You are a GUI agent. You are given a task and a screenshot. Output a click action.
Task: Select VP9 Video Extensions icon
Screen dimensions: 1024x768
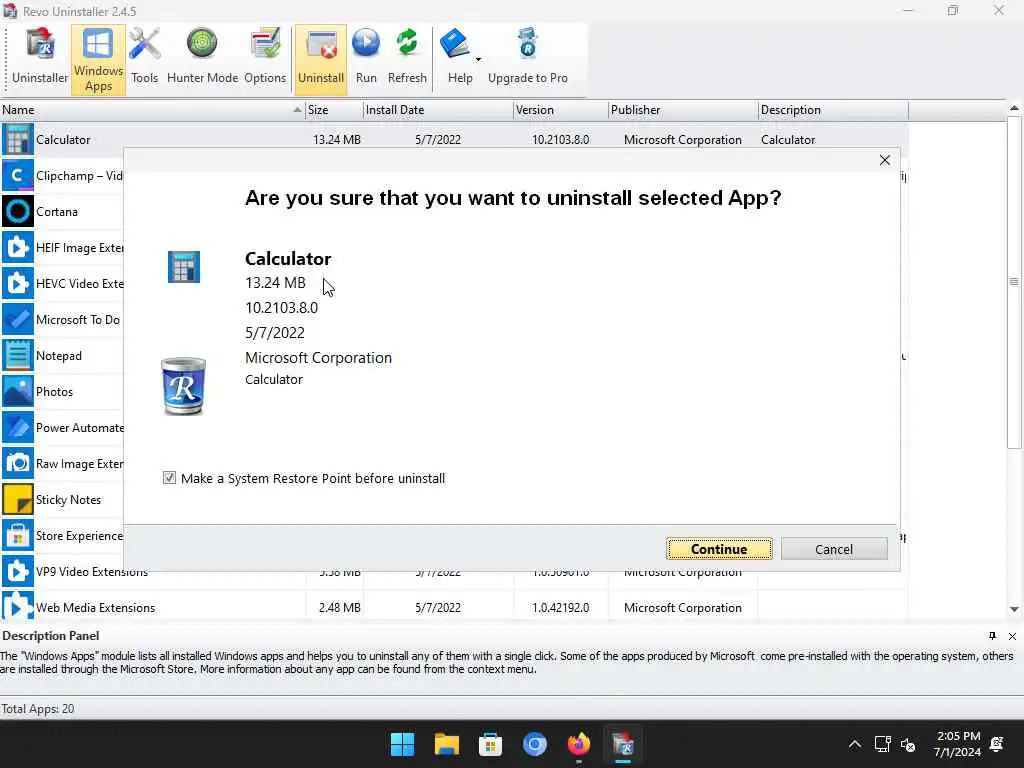click(18, 571)
